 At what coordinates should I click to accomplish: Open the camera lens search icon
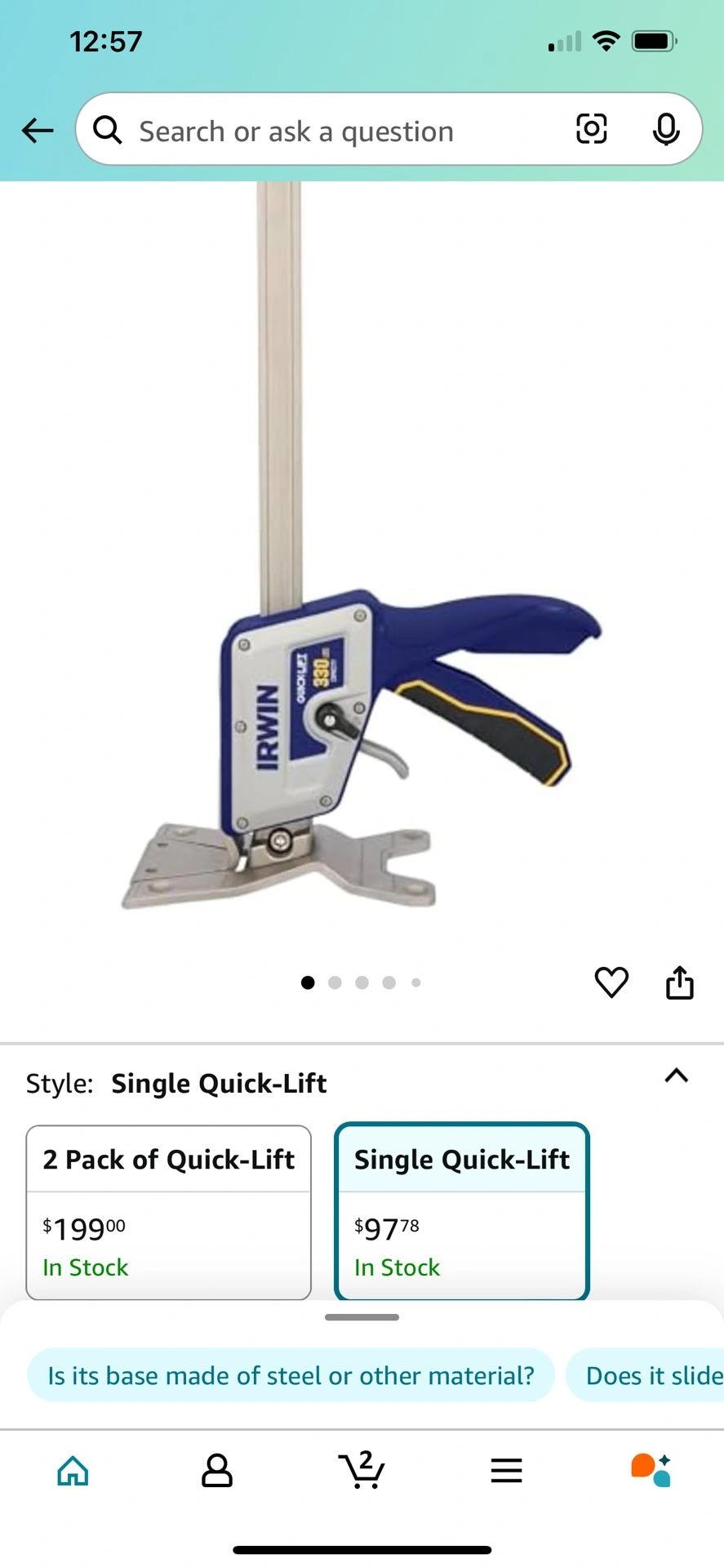pos(591,129)
